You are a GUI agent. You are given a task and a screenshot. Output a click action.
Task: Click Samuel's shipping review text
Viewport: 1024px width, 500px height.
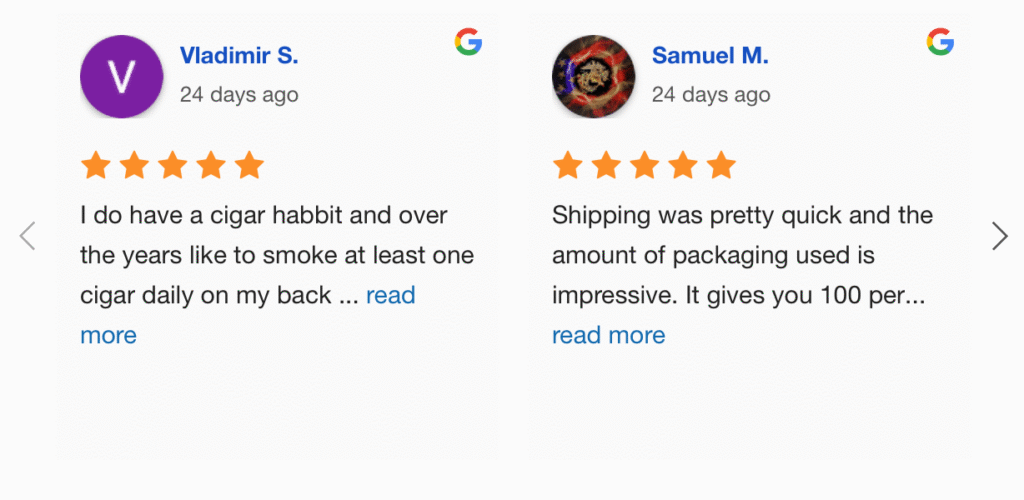tap(740, 255)
